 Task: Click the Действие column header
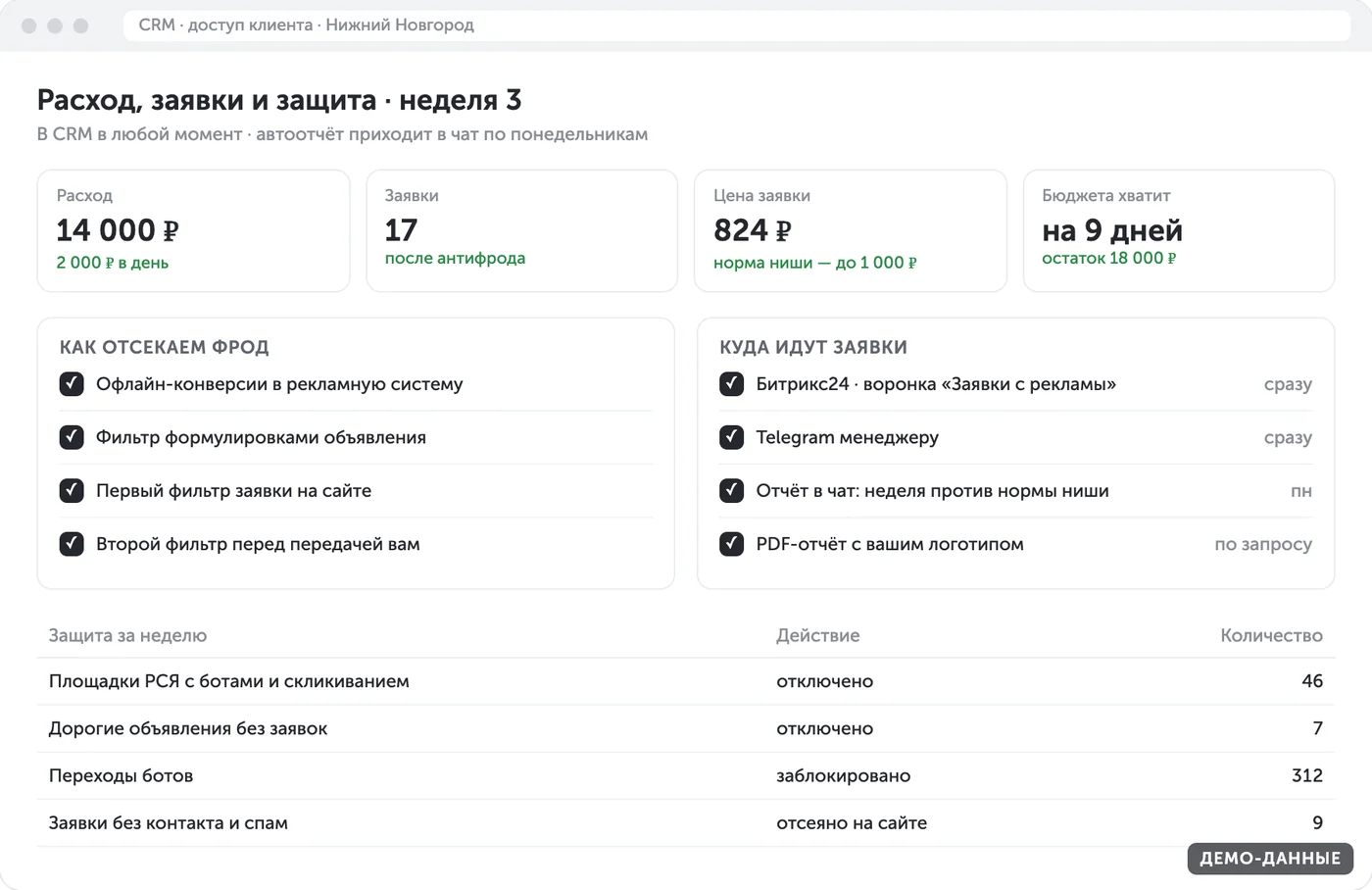[x=818, y=635]
